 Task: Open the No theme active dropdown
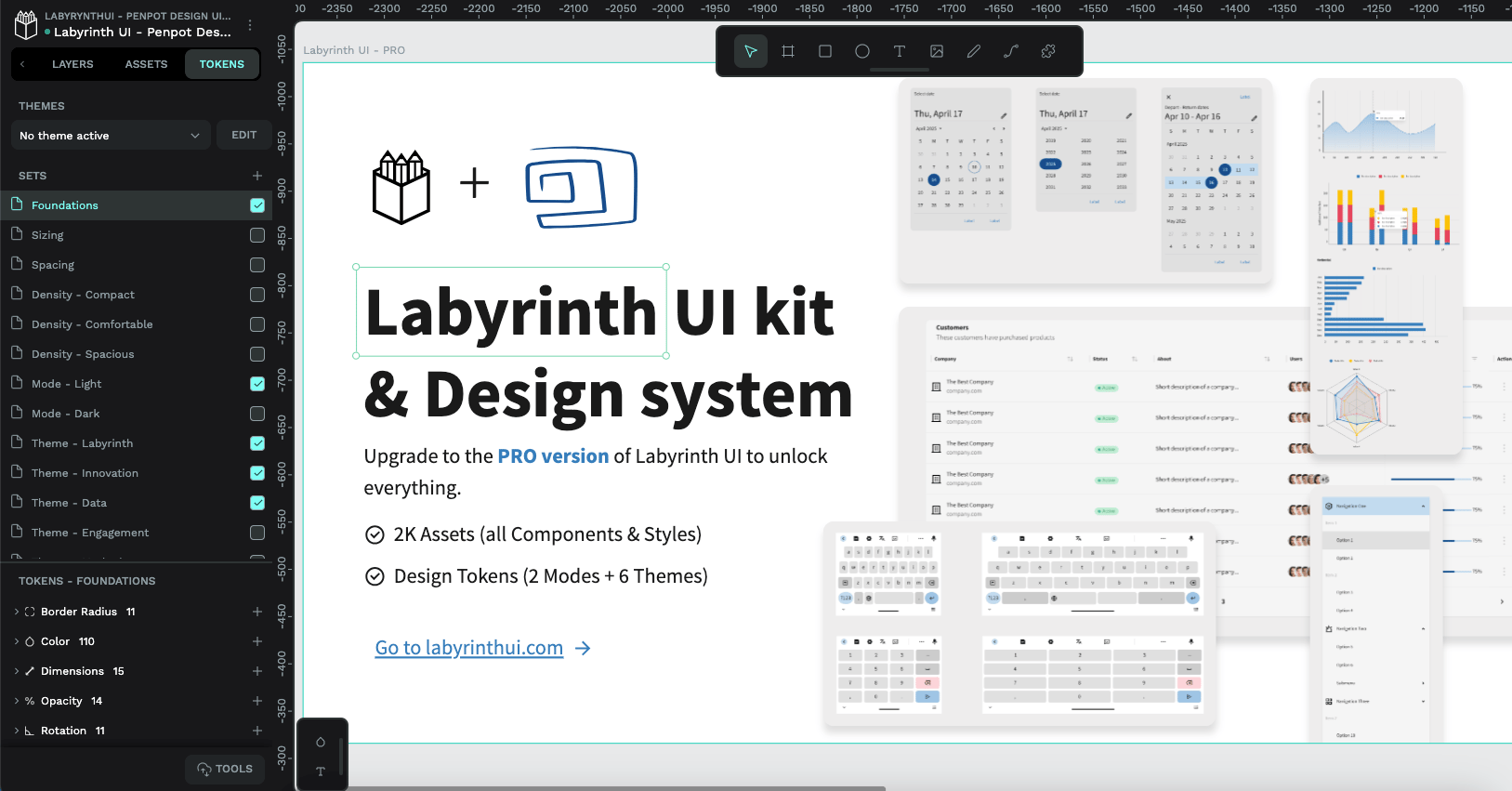(111, 136)
